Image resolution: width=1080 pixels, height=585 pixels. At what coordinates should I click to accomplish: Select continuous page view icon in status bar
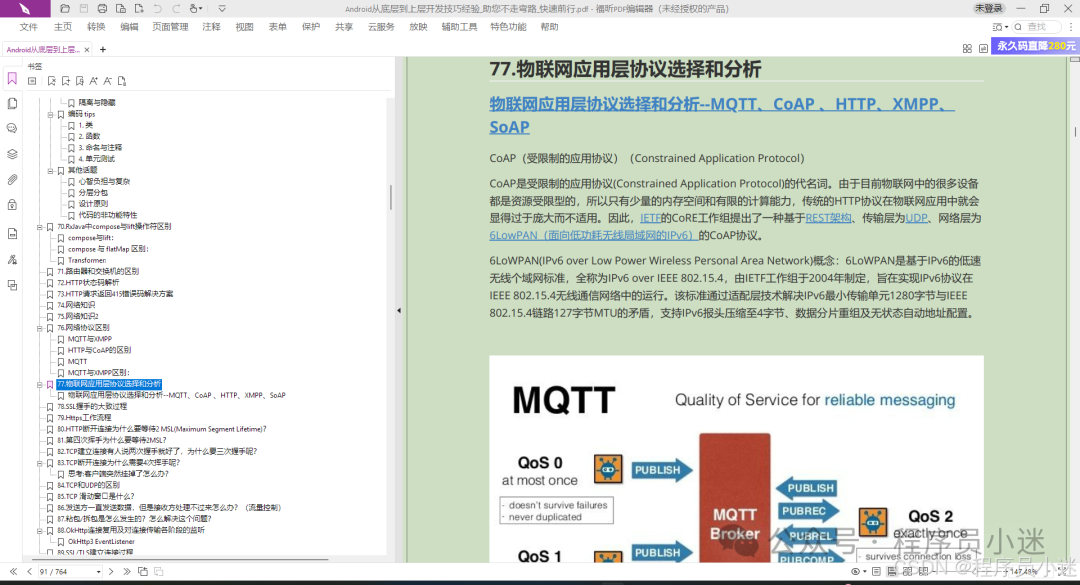point(891,571)
